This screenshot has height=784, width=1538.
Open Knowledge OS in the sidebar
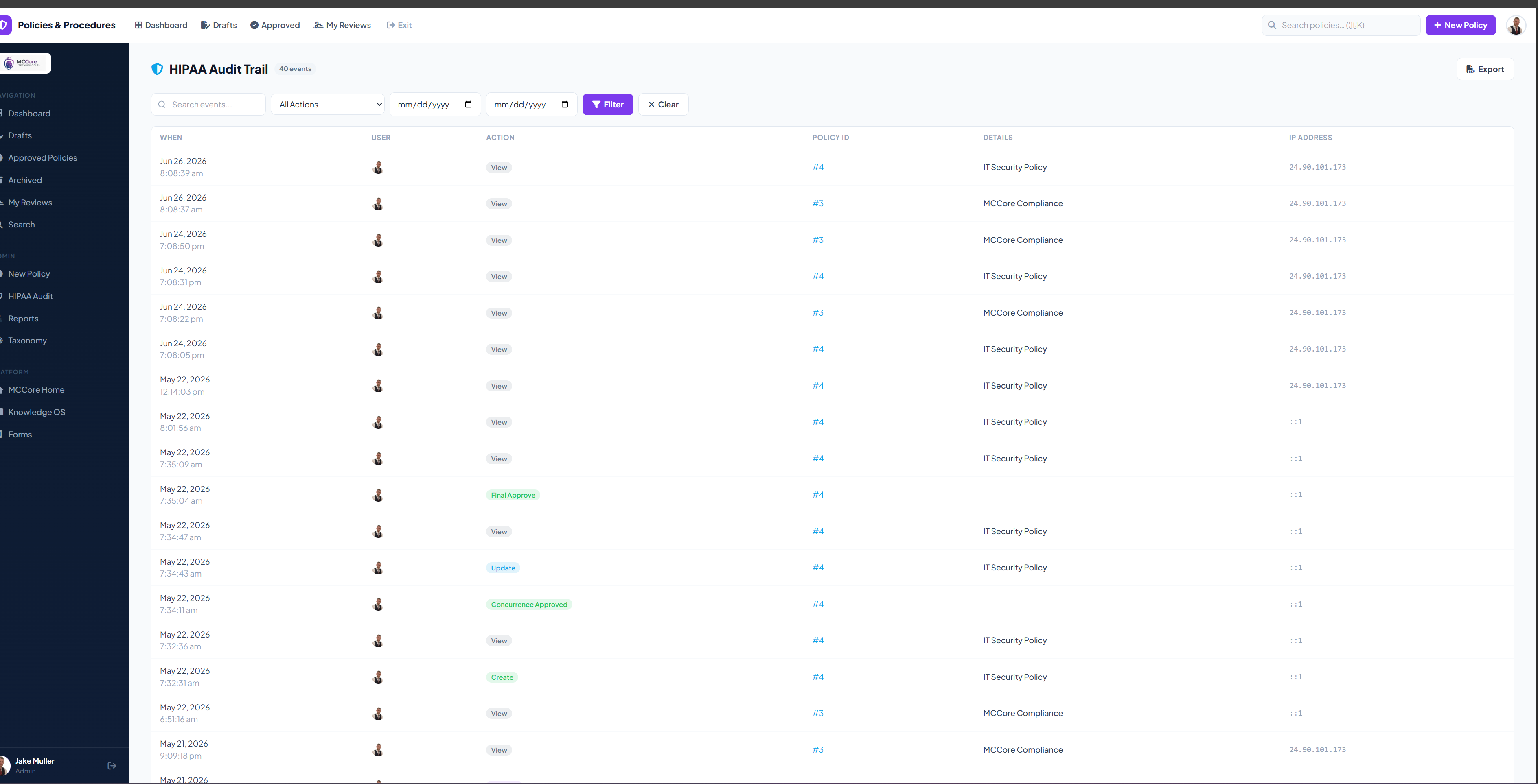pyautogui.click(x=36, y=412)
